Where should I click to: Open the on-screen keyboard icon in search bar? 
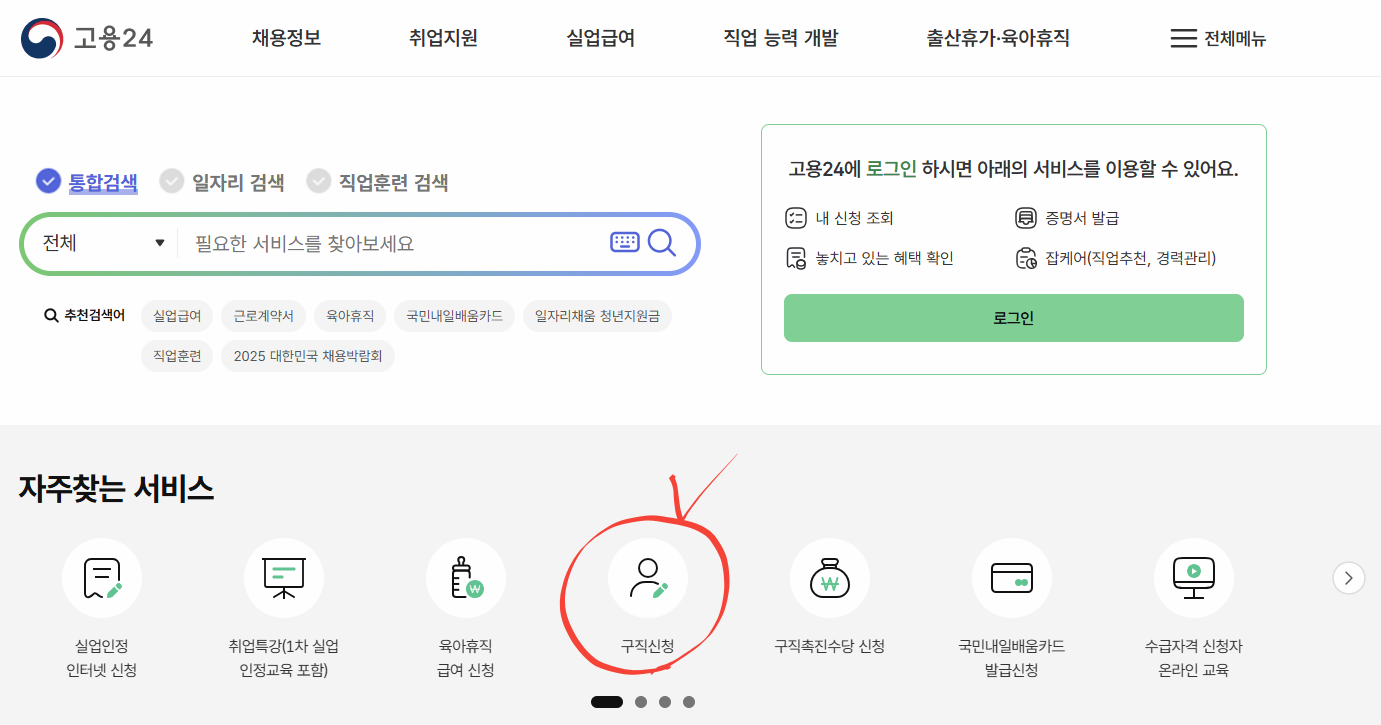624,241
